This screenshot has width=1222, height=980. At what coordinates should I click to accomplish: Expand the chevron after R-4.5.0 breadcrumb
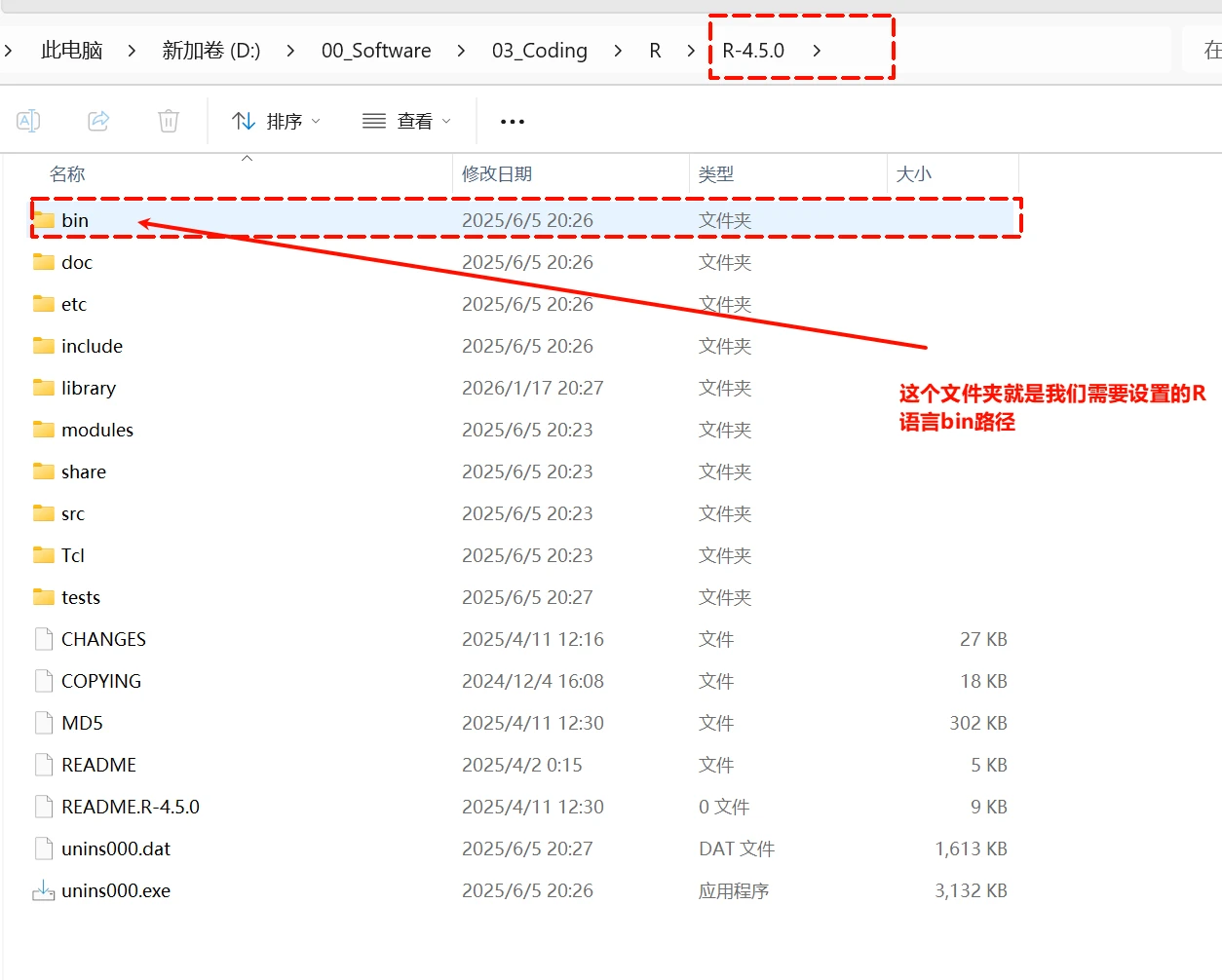point(817,51)
